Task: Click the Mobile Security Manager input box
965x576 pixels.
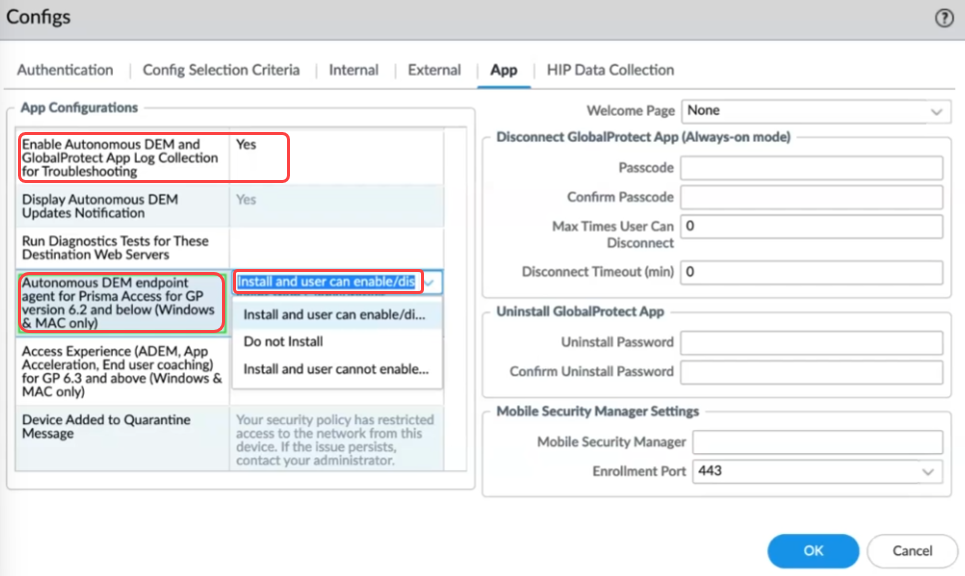Action: click(x=816, y=441)
